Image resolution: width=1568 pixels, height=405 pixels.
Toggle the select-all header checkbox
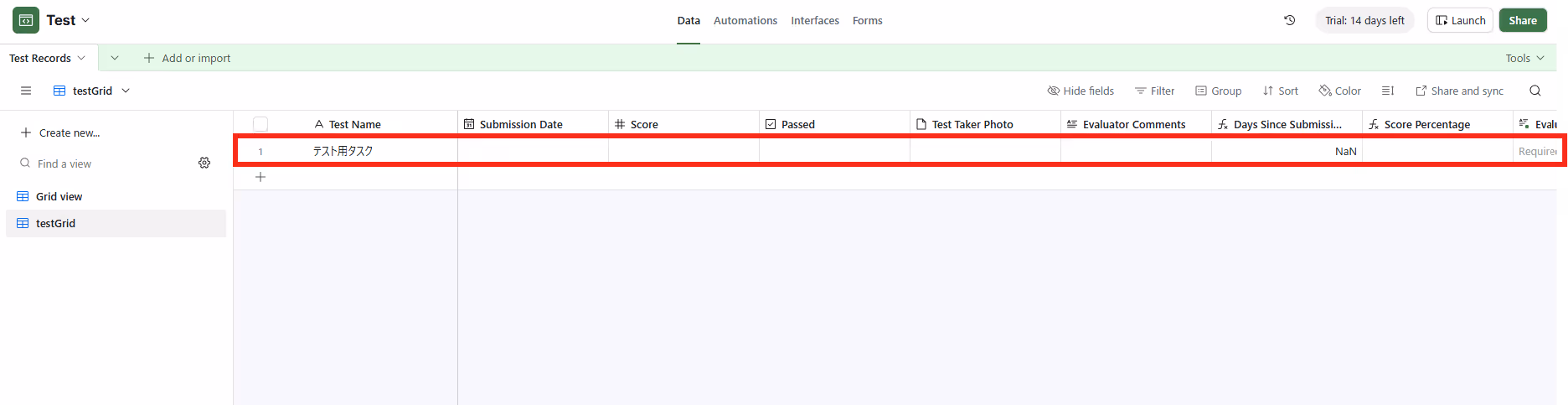tap(260, 124)
